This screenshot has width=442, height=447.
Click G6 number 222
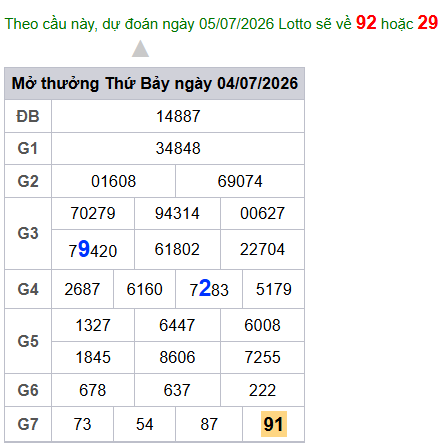tap(263, 390)
